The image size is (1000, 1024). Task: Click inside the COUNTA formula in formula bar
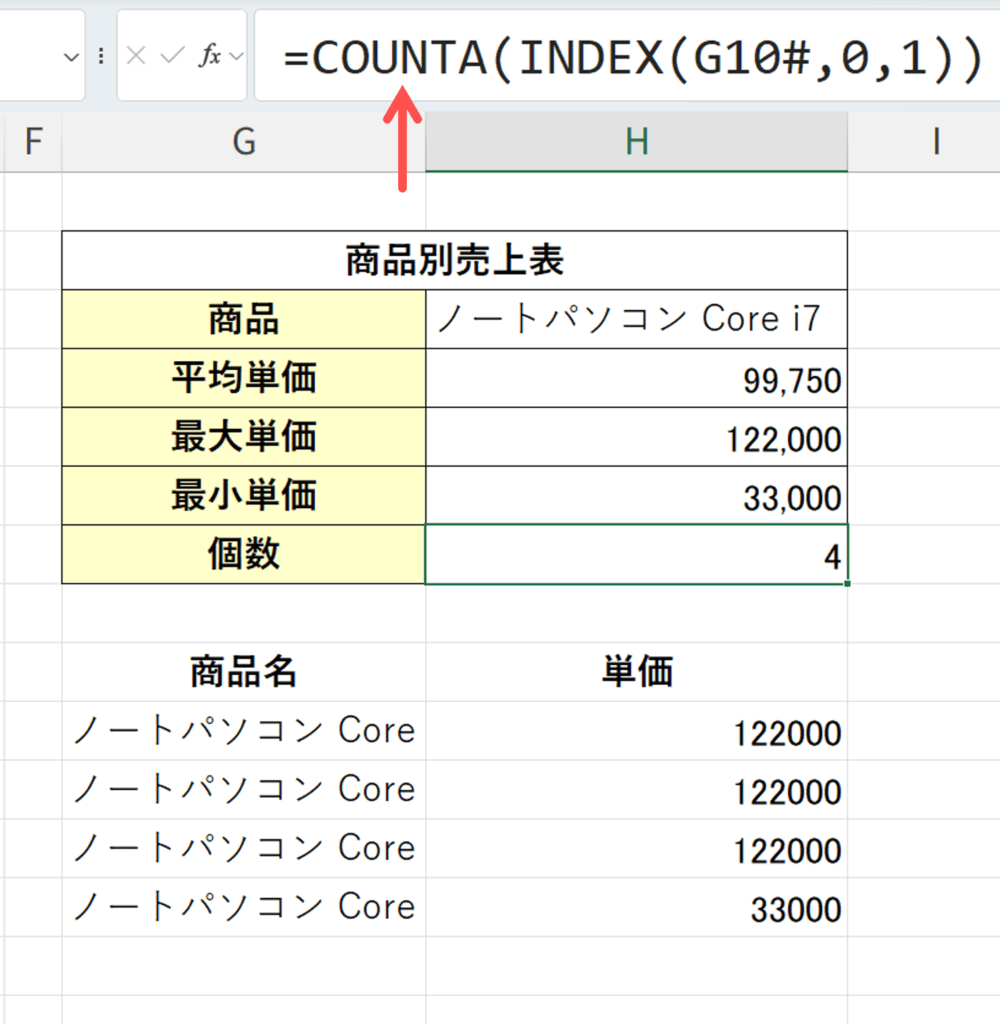pyautogui.click(x=630, y=60)
